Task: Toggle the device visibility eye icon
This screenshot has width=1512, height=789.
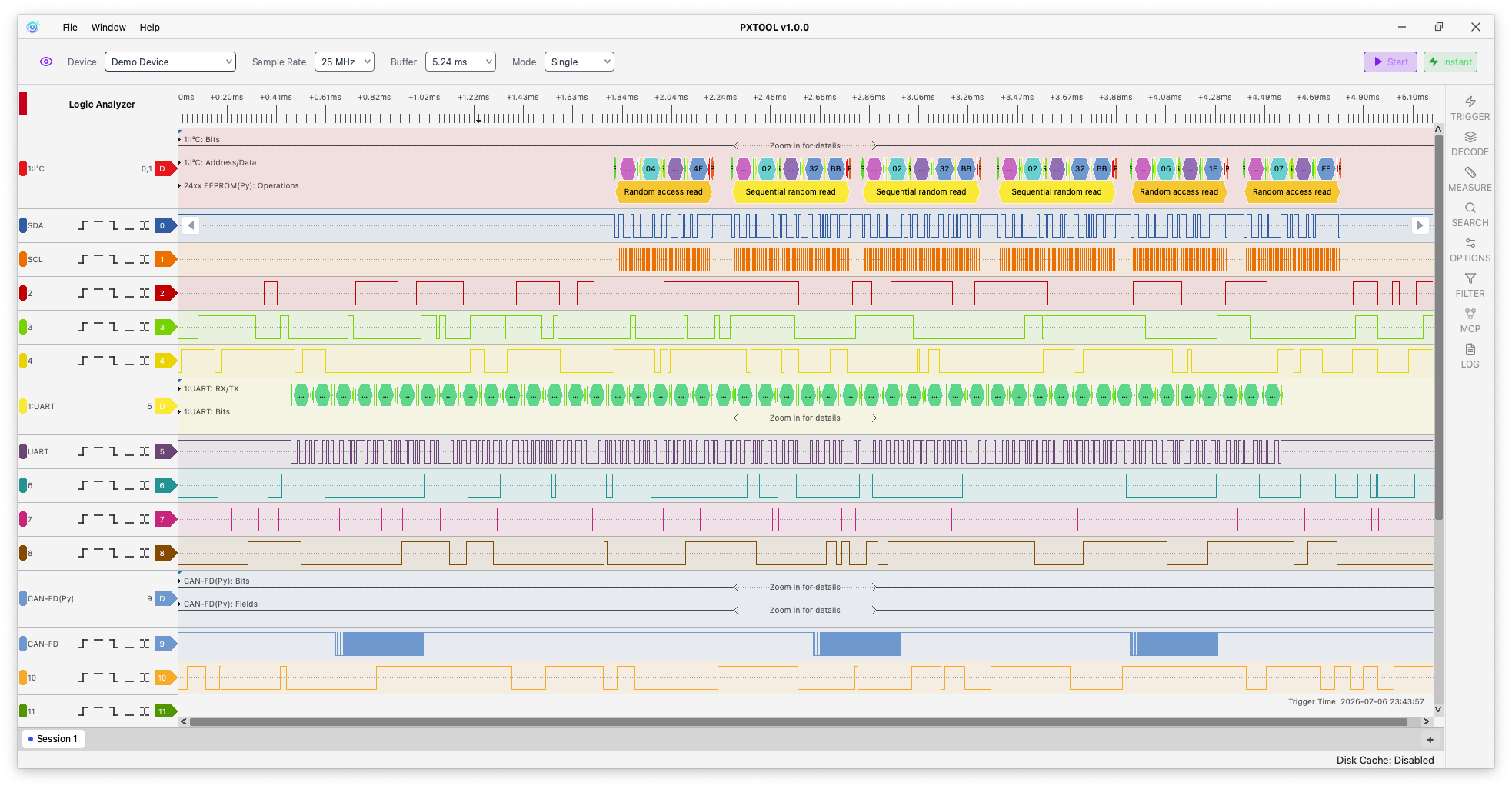Action: (x=46, y=62)
